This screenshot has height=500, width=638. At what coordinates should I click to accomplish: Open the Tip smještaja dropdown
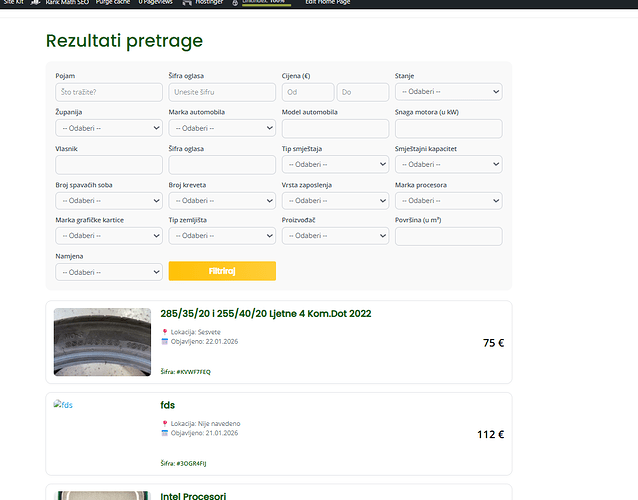pyautogui.click(x=335, y=164)
